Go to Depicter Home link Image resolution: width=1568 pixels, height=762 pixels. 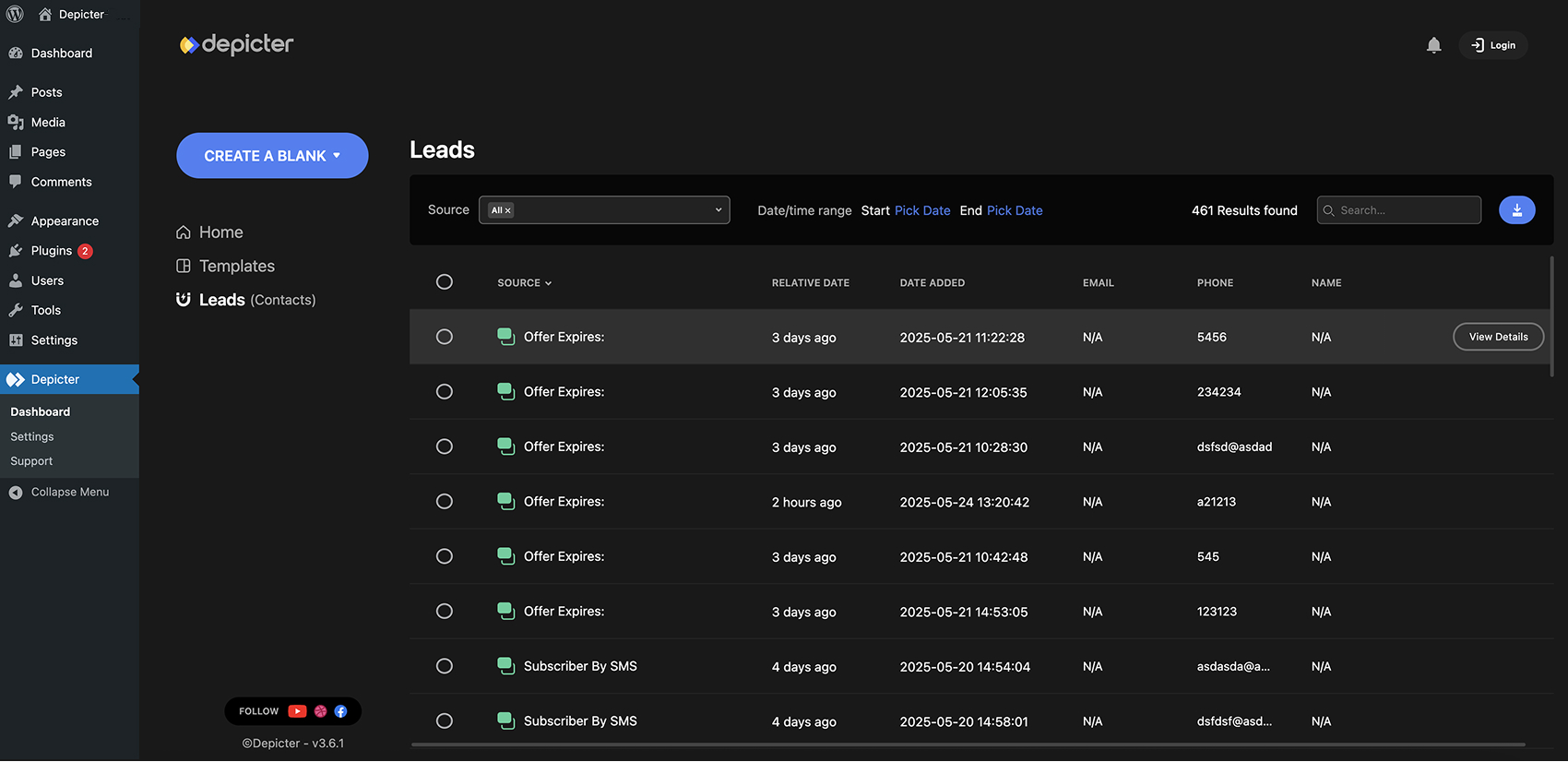(221, 232)
